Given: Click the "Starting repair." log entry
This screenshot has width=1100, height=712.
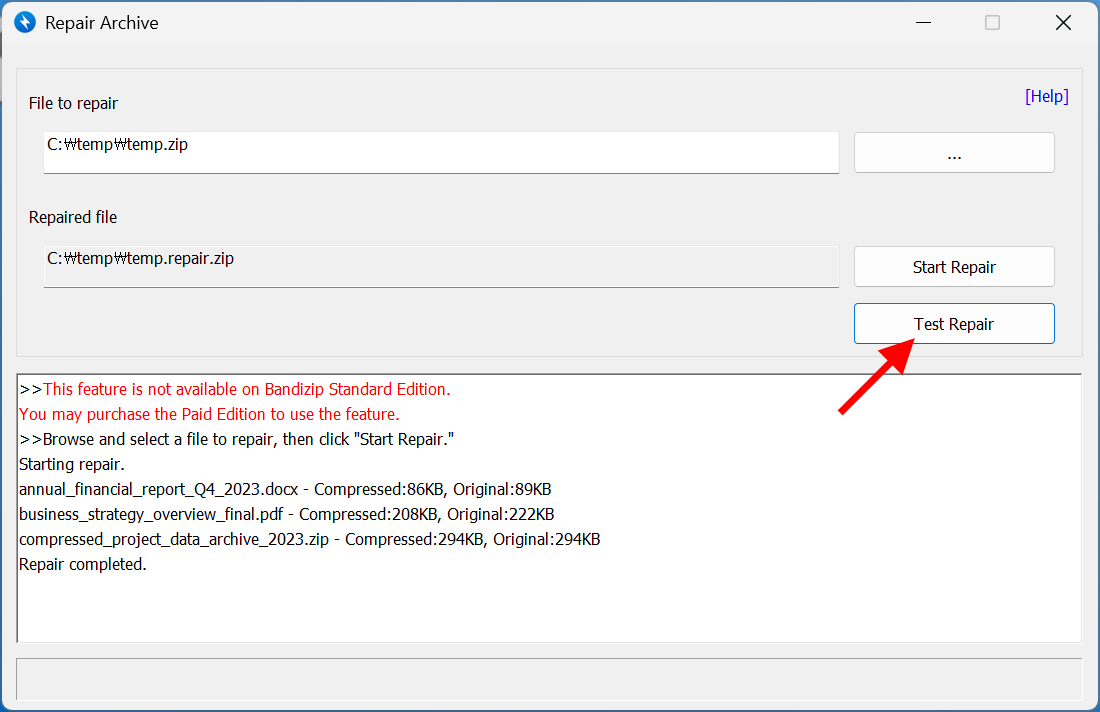Looking at the screenshot, I should [72, 465].
